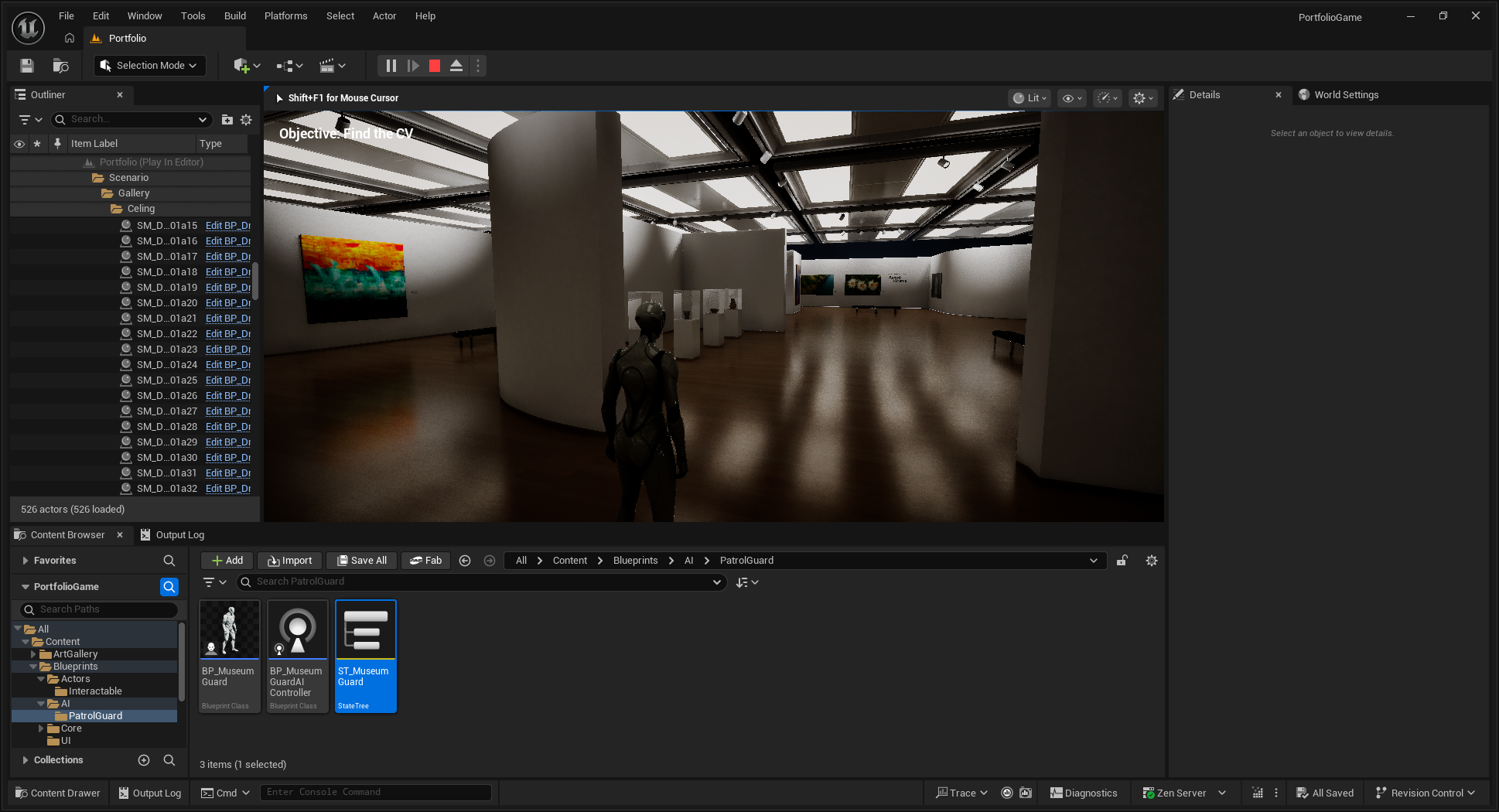Open the viewport Show flags eye menu
The height and width of the screenshot is (812, 1499).
(x=1072, y=98)
